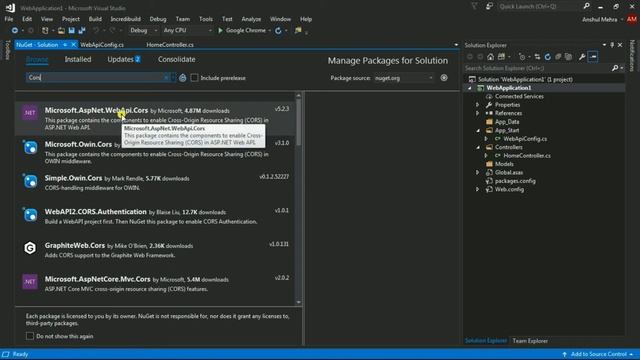
Task: Click the Open File folder icon
Action: (x=61, y=31)
